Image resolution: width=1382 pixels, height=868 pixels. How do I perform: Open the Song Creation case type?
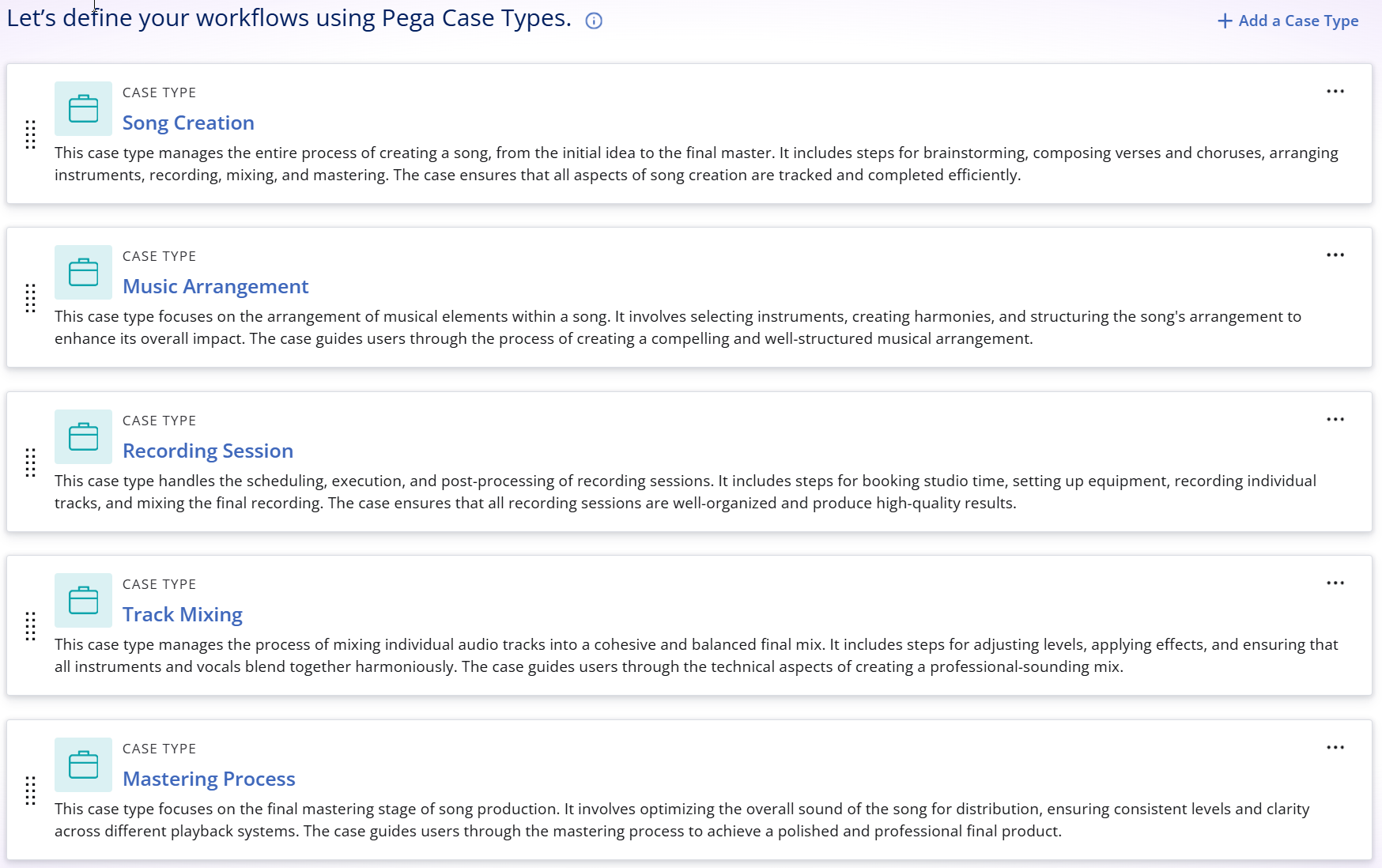(188, 123)
